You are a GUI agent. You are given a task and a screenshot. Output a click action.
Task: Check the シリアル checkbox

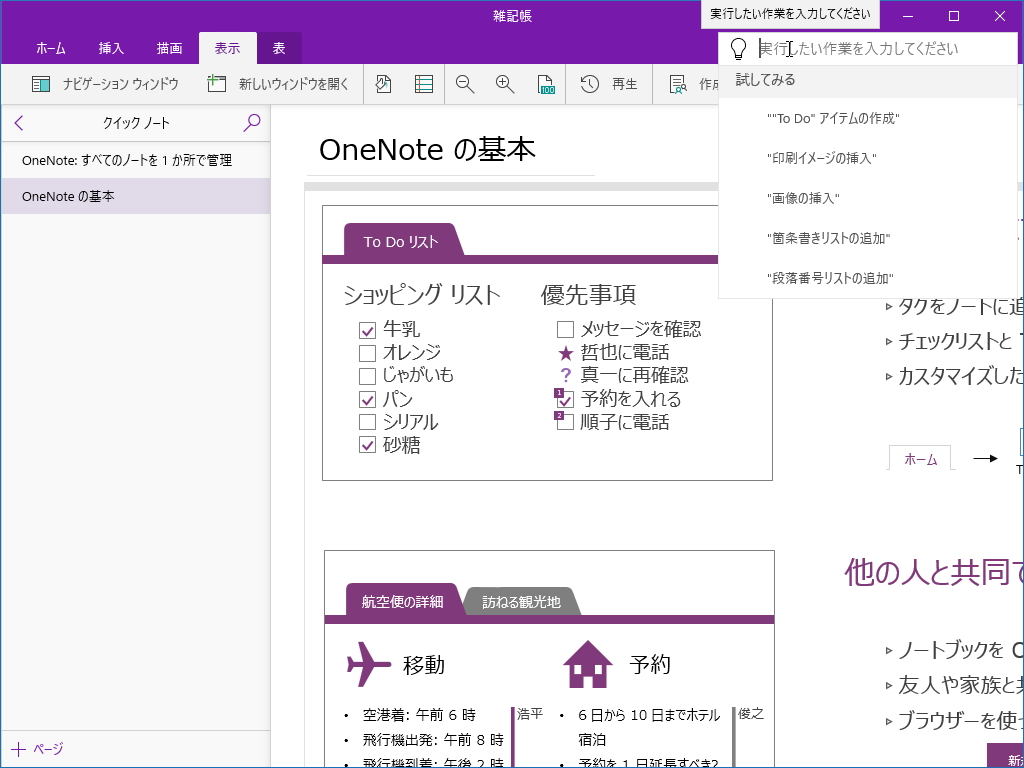pos(368,423)
